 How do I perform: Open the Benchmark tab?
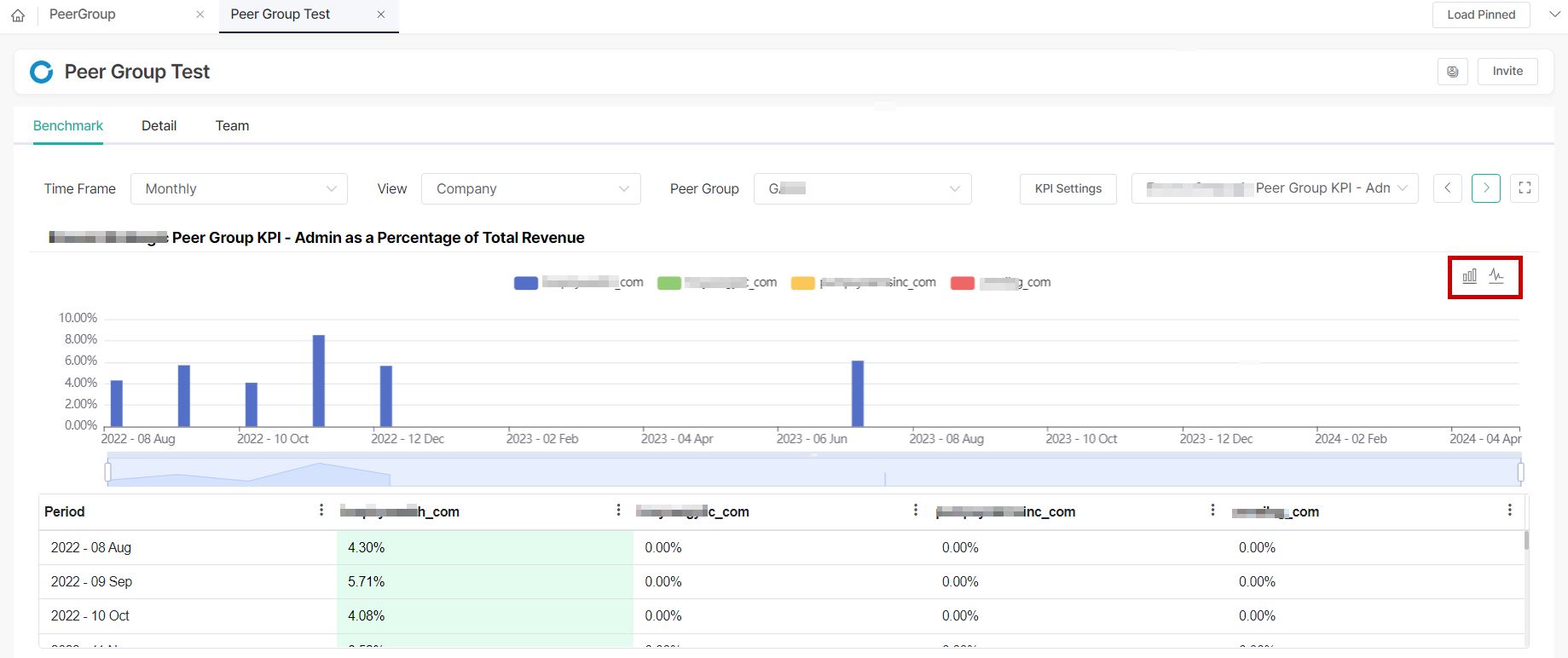[68, 126]
